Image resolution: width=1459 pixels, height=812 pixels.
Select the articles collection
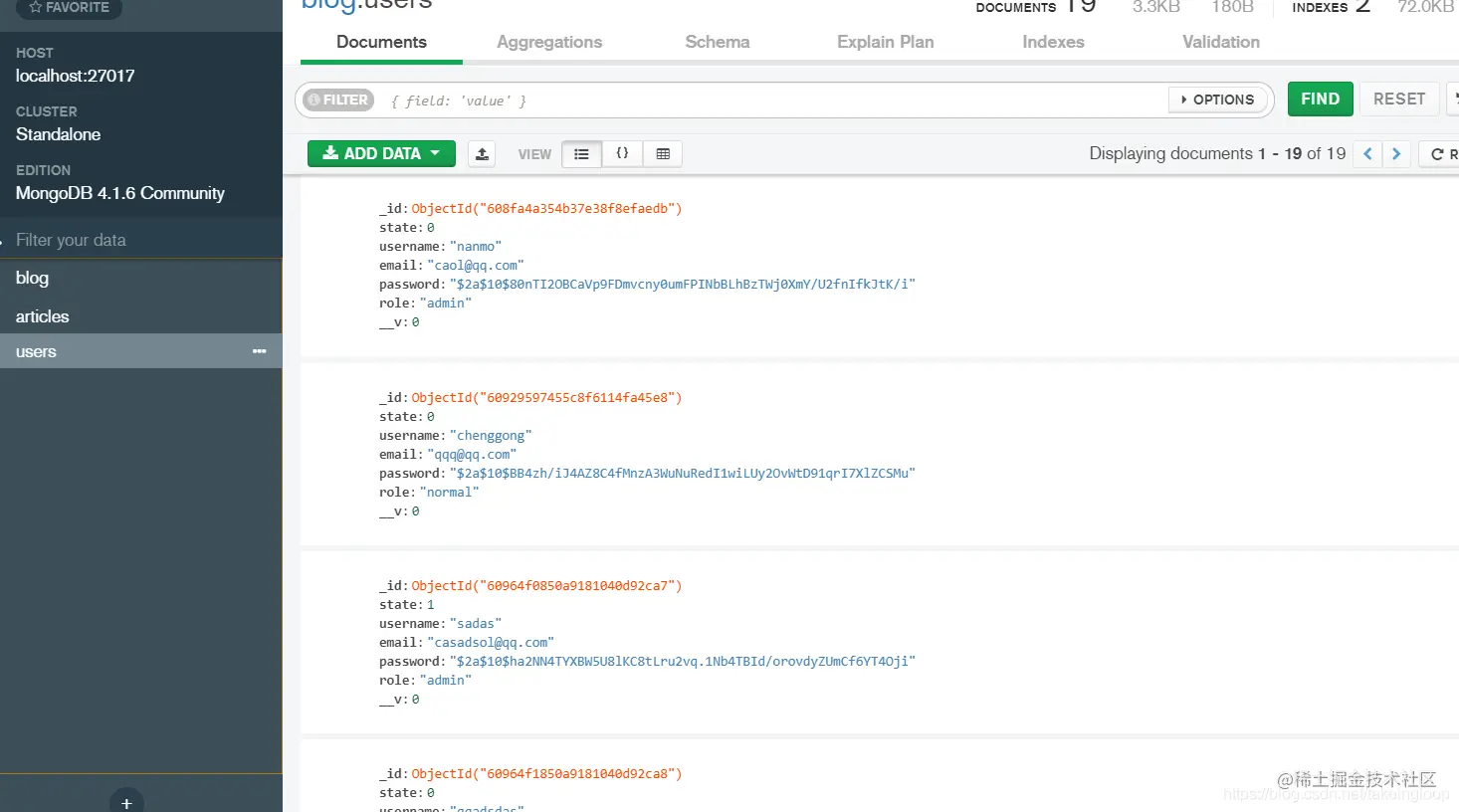141,316
